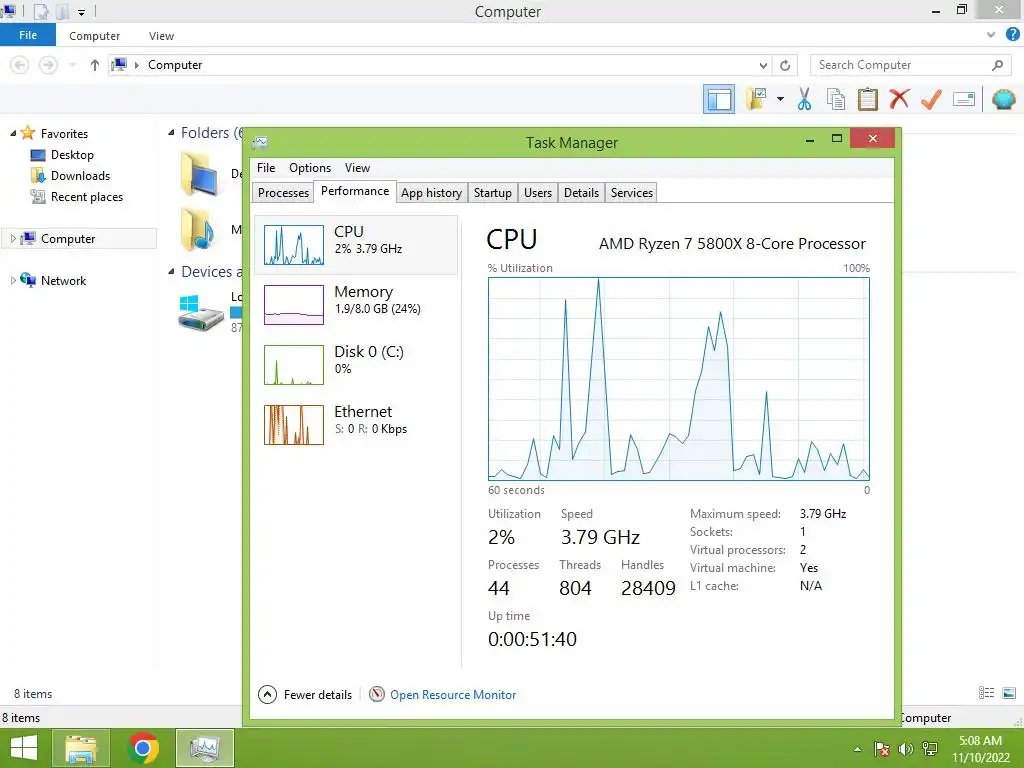Expand the Computer tree node
This screenshot has width=1024, height=768.
tap(13, 239)
